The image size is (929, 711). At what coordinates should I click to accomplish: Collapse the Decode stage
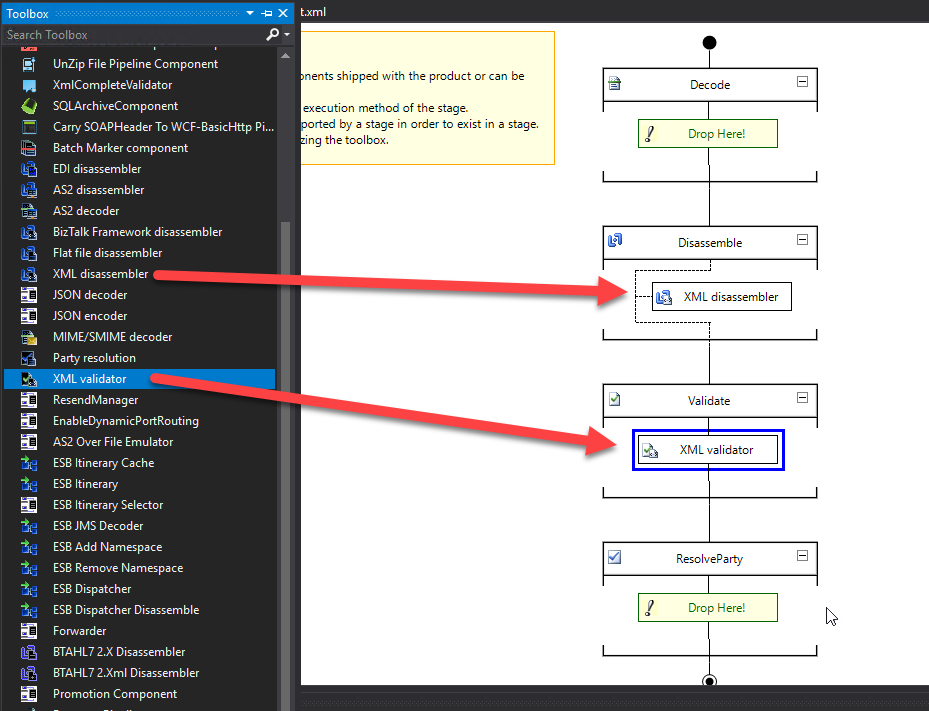[x=802, y=82]
